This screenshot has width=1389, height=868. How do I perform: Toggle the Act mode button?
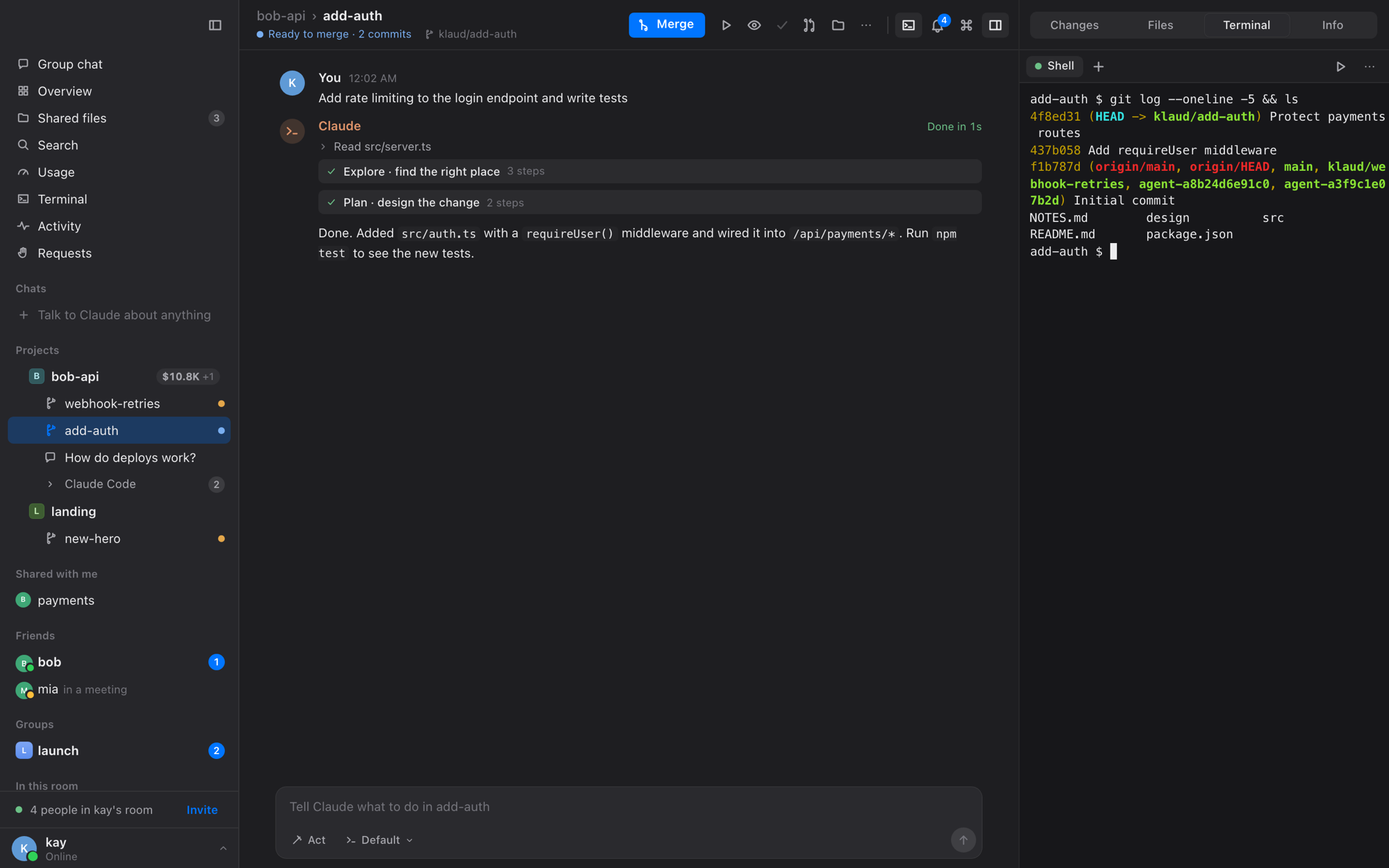pos(309,840)
